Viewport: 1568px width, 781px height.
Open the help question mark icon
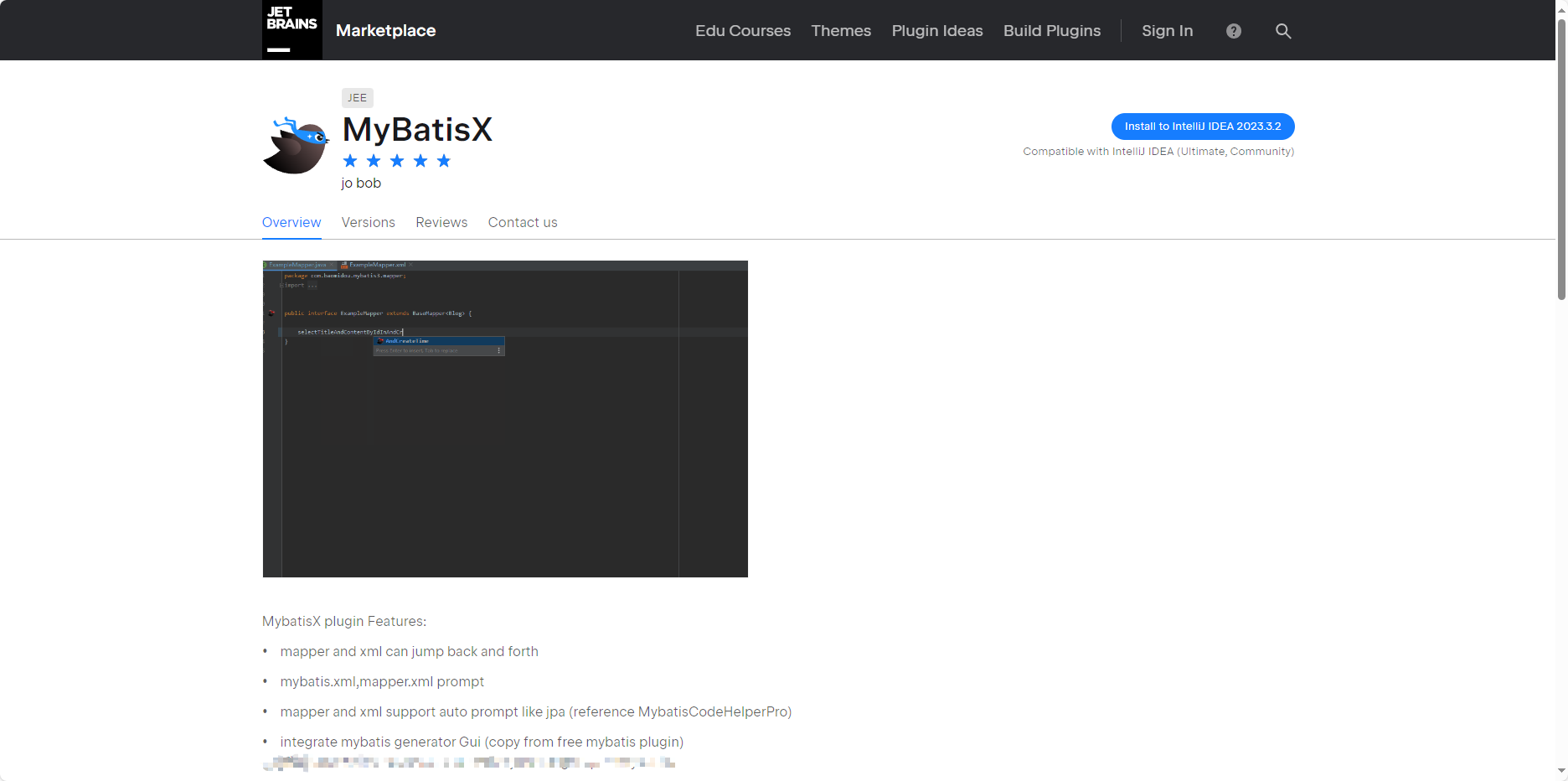(1234, 31)
